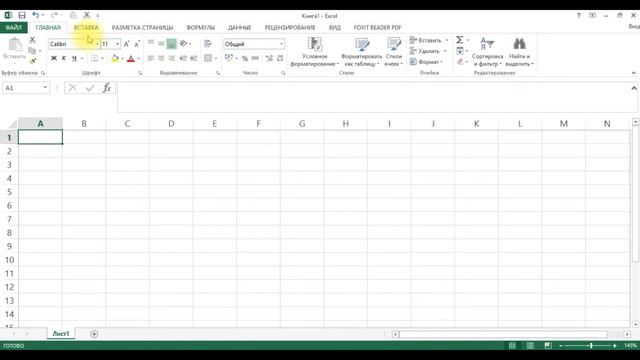
Task: Click the Clear eraser icon
Action: pyautogui.click(x=460, y=62)
